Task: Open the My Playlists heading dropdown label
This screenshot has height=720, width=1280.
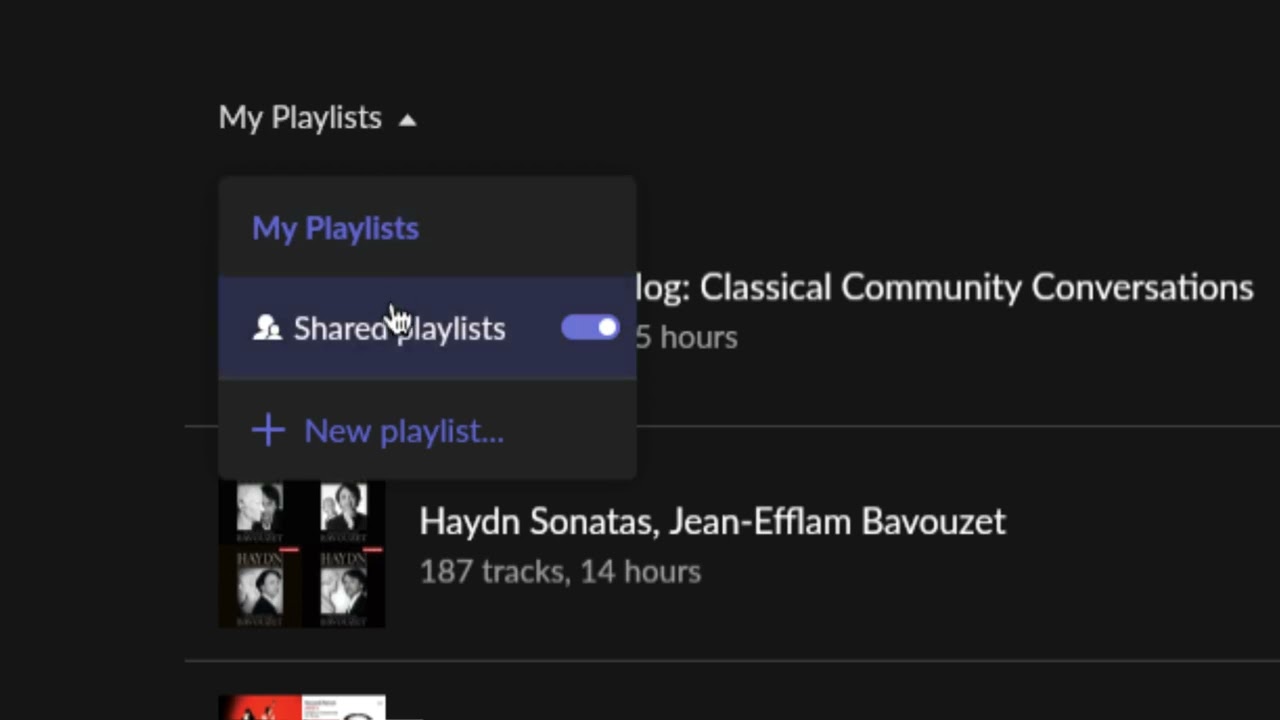Action: pos(300,118)
